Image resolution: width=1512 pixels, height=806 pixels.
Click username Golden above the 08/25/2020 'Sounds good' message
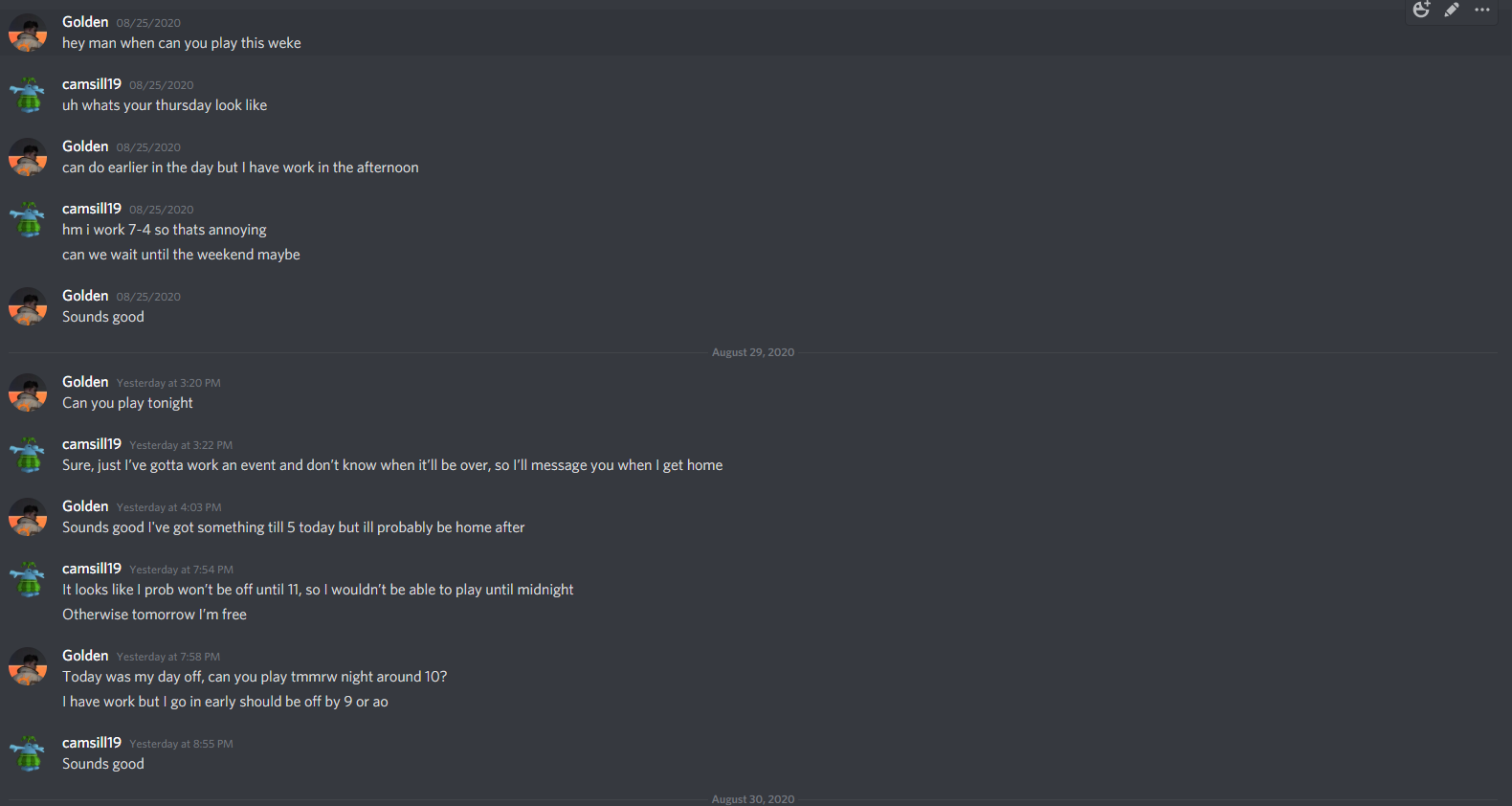85,296
